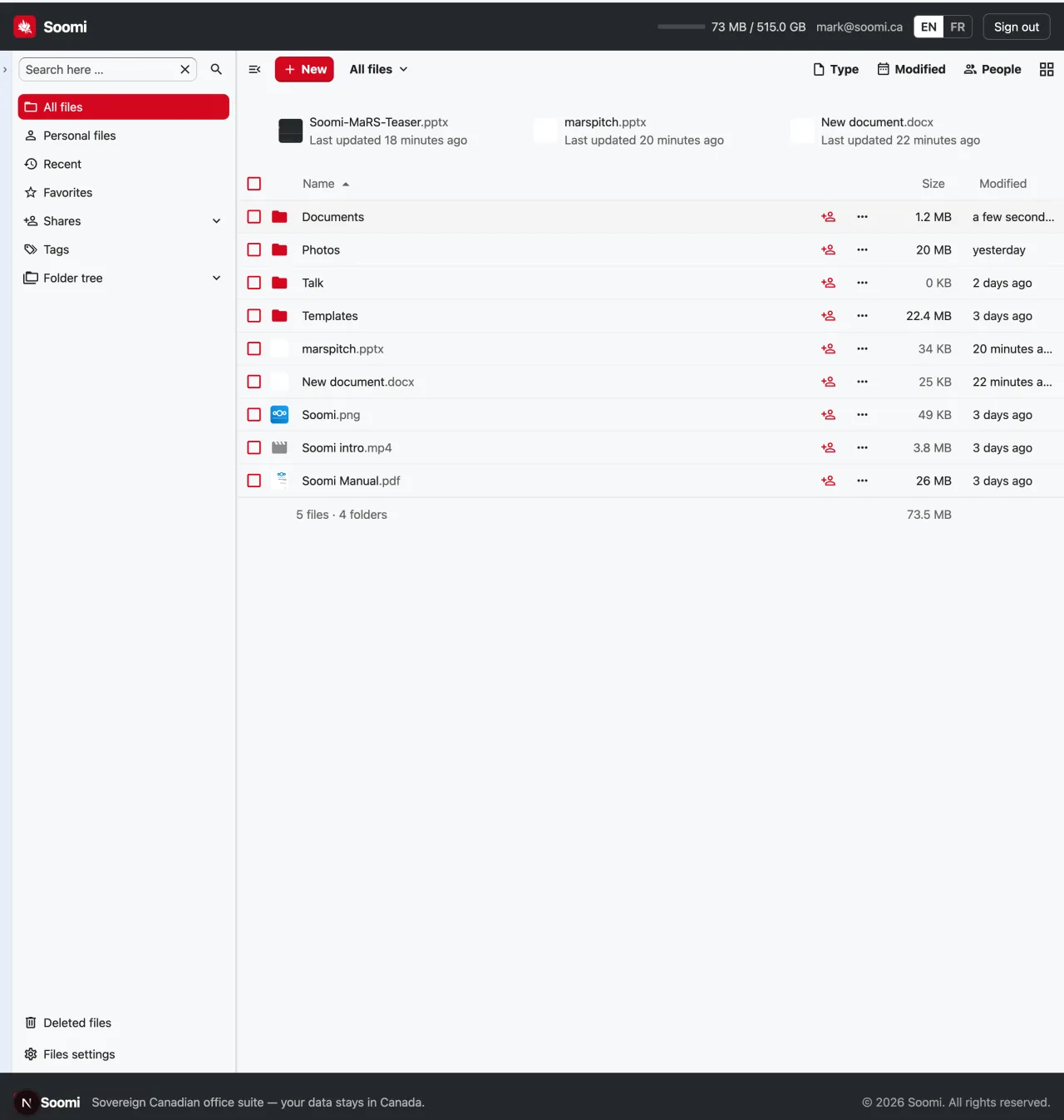Open the People filter dropdown
Screen dimensions: 1064x1120
pos(993,70)
